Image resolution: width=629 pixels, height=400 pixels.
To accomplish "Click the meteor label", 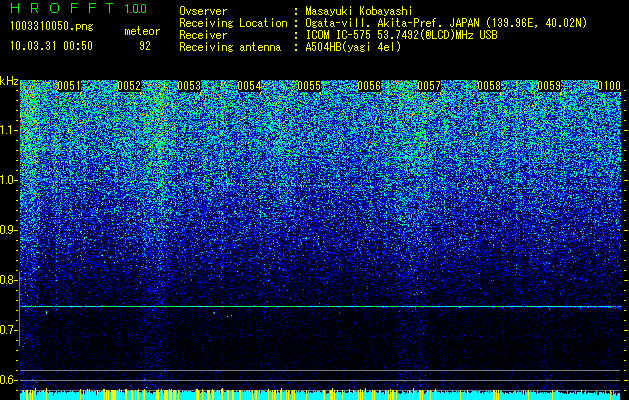I will [142, 31].
